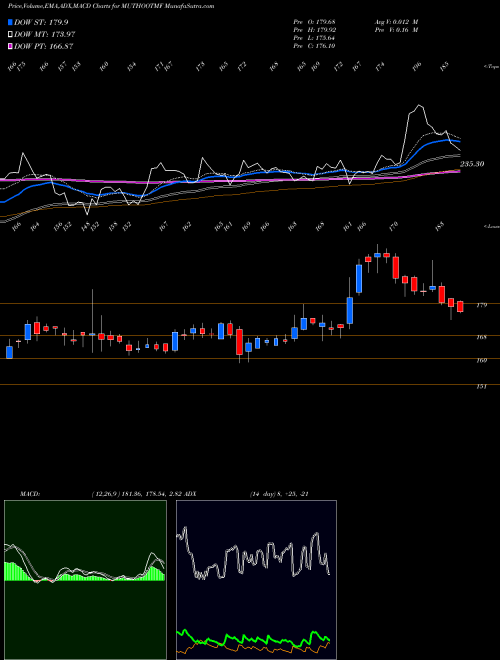Click the blue DOW ST legend swatch
Viewport: 500px width, 660px height.
click(x=10, y=22)
